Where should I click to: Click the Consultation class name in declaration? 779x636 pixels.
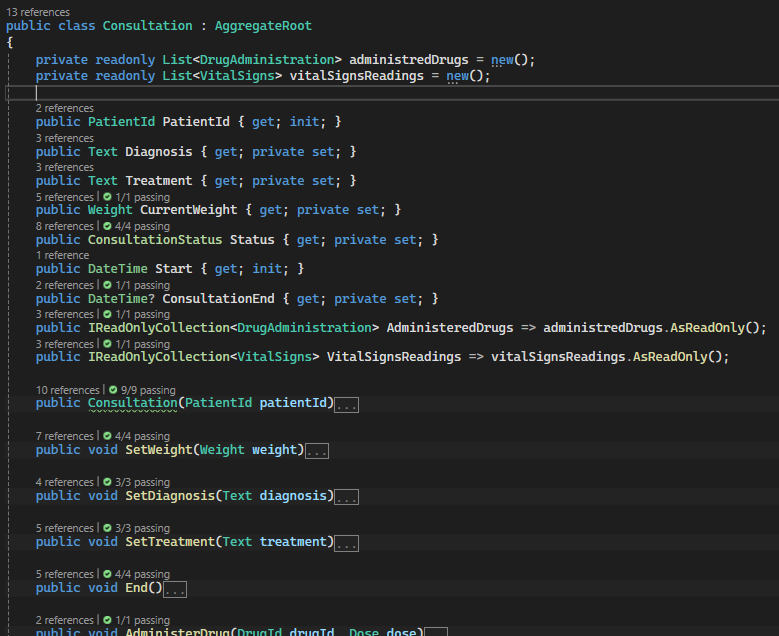[148, 26]
